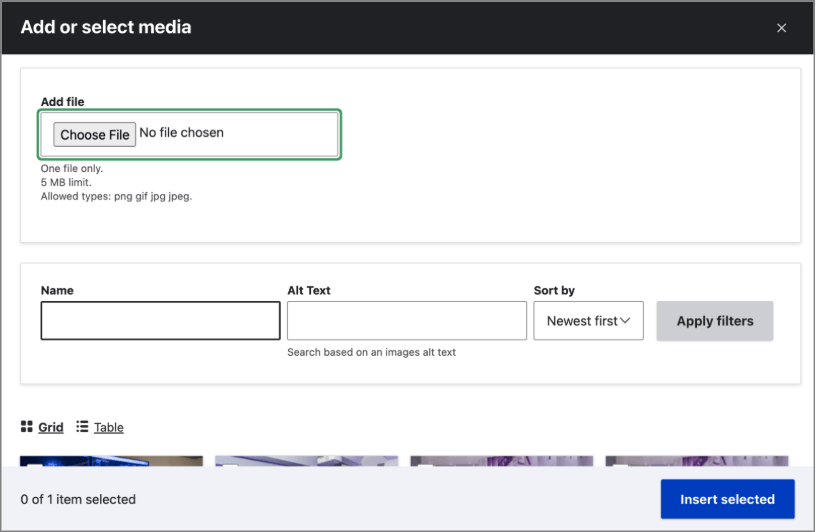
Task: Click the 'Sort by' label
Action: [554, 290]
